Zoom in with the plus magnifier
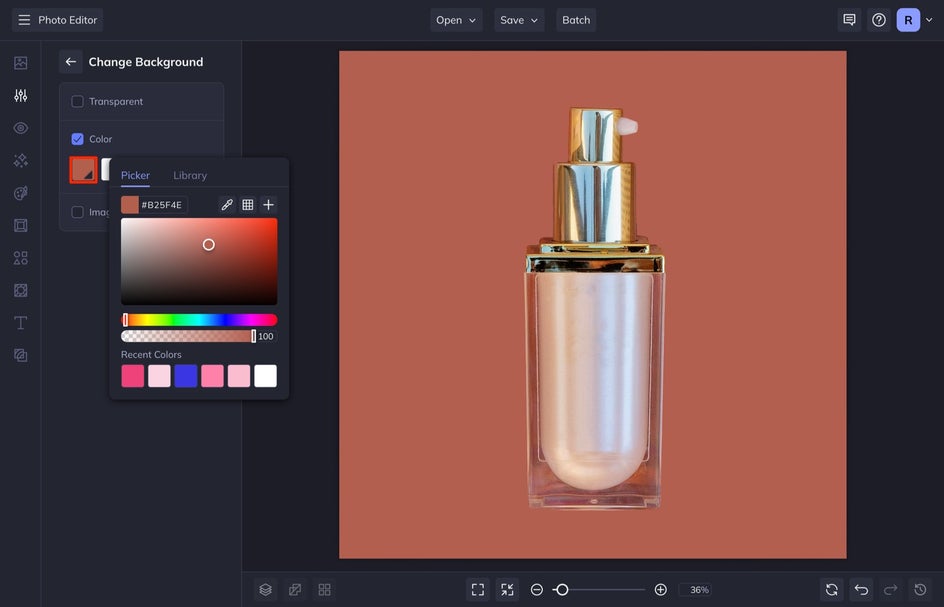 tap(660, 590)
